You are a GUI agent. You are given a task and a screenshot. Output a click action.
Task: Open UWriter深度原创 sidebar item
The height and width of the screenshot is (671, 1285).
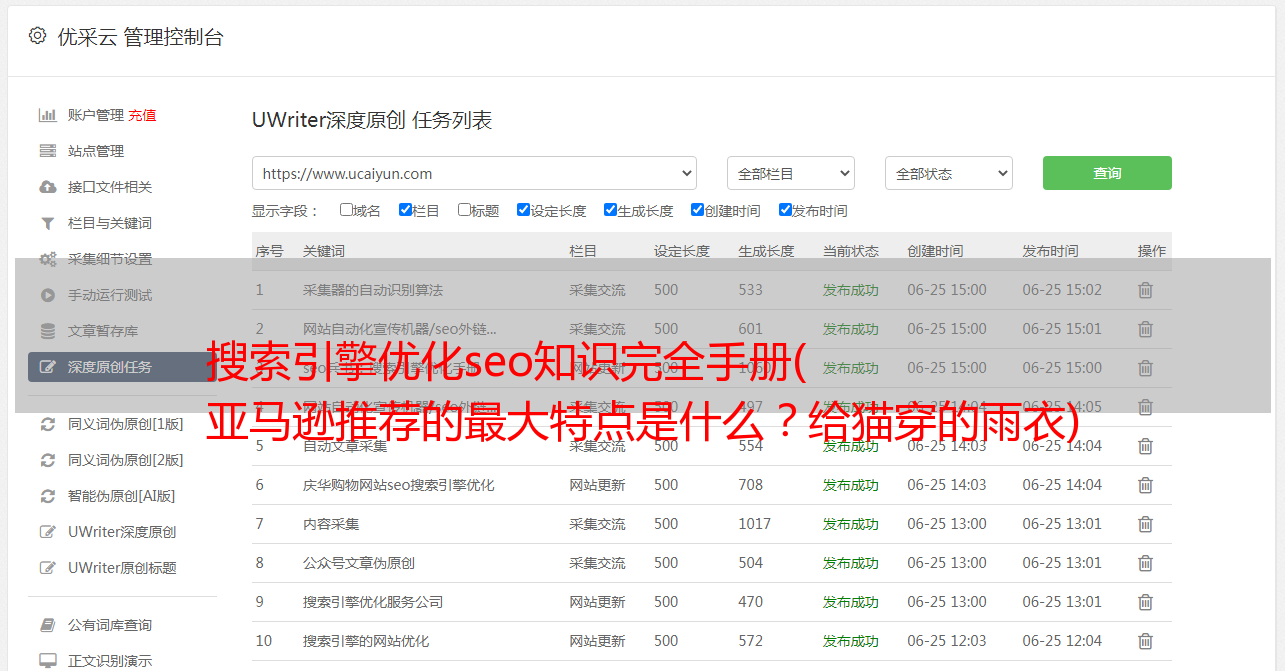click(x=122, y=532)
